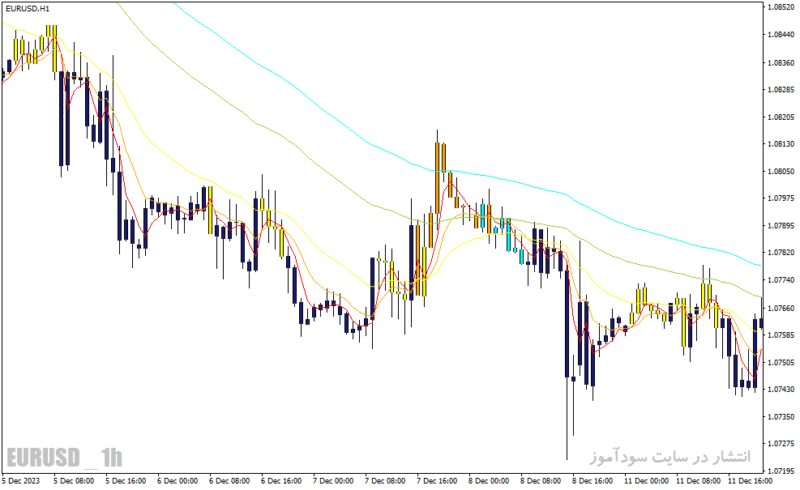Click the 1.07820 price axis label
The image size is (800, 490).
click(x=781, y=253)
